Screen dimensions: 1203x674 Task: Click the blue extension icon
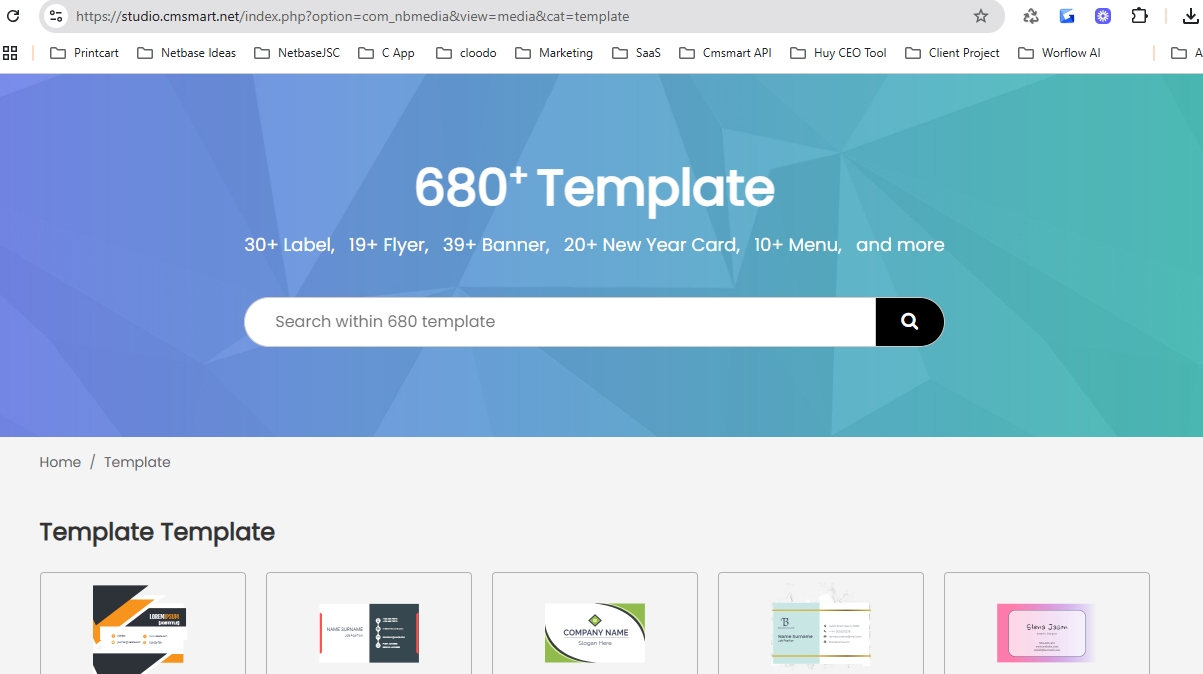(1066, 16)
